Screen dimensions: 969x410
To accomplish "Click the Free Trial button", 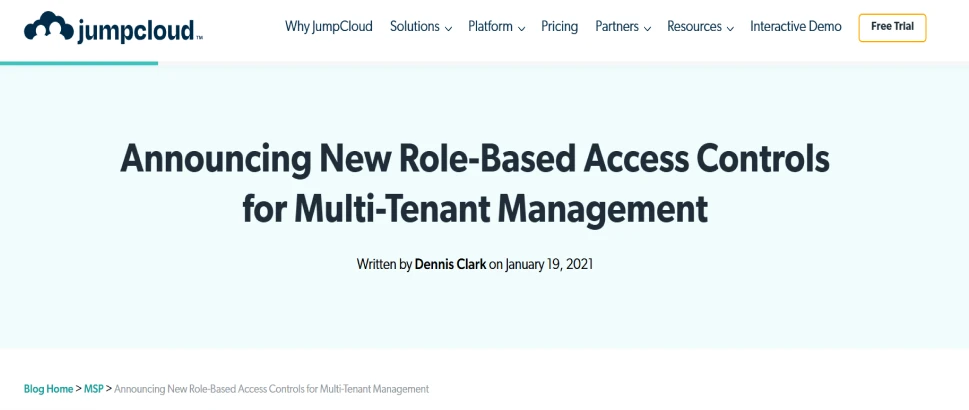I will point(892,27).
